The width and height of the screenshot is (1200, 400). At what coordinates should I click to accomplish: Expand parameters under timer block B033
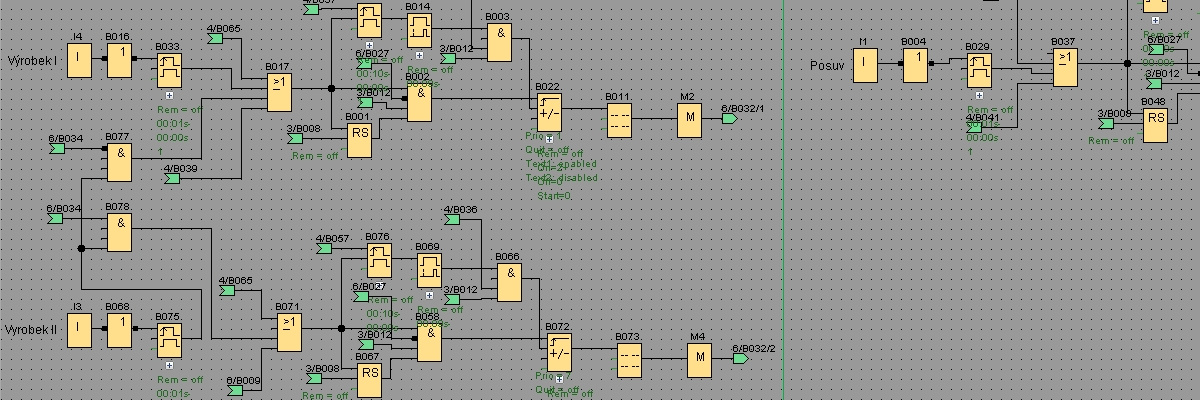169,96
